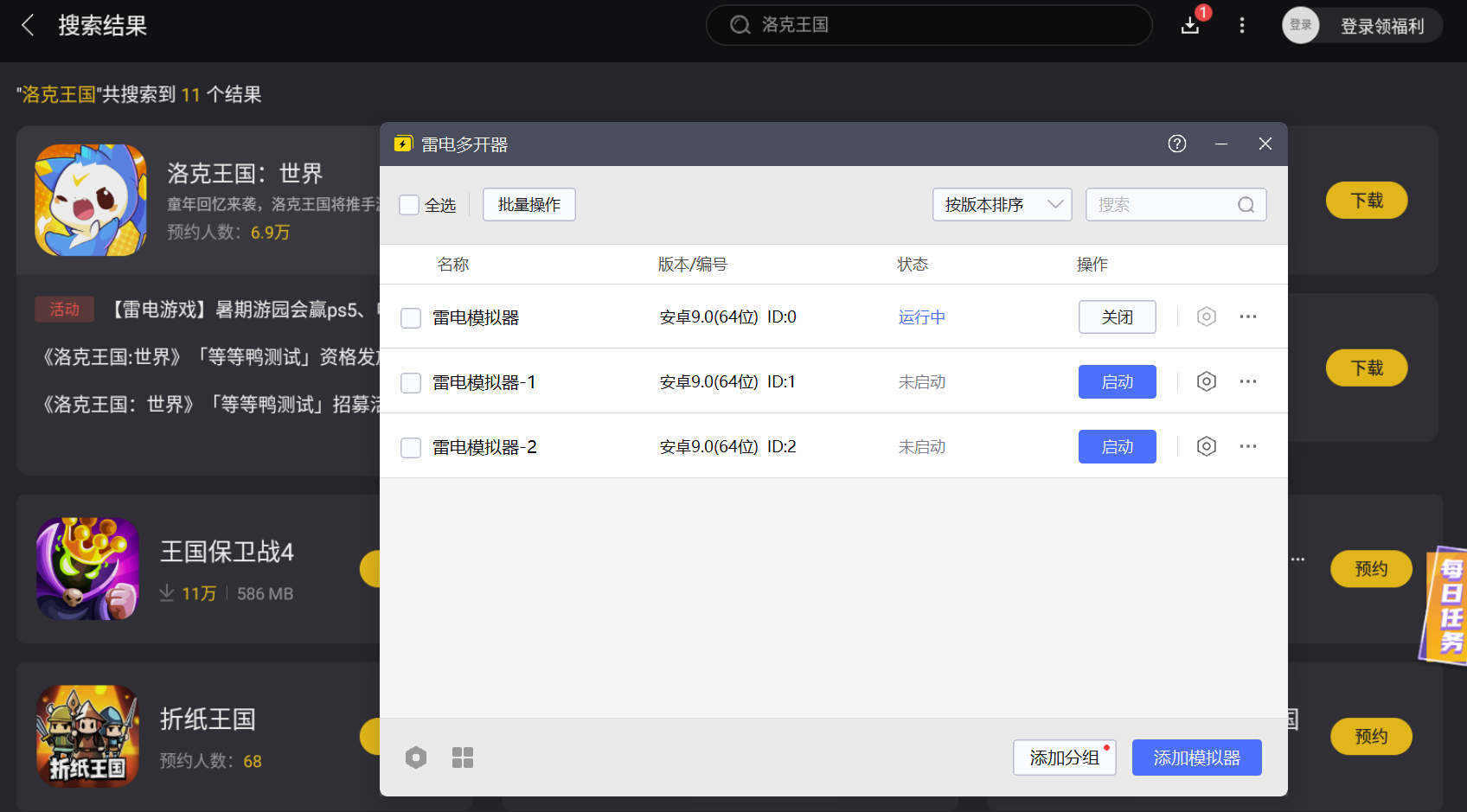Open 「等等鸭测试」资格发 article link

(210, 357)
